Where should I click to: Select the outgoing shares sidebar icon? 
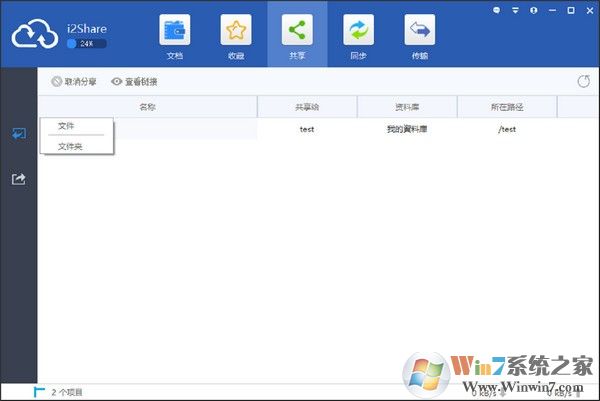coord(19,179)
